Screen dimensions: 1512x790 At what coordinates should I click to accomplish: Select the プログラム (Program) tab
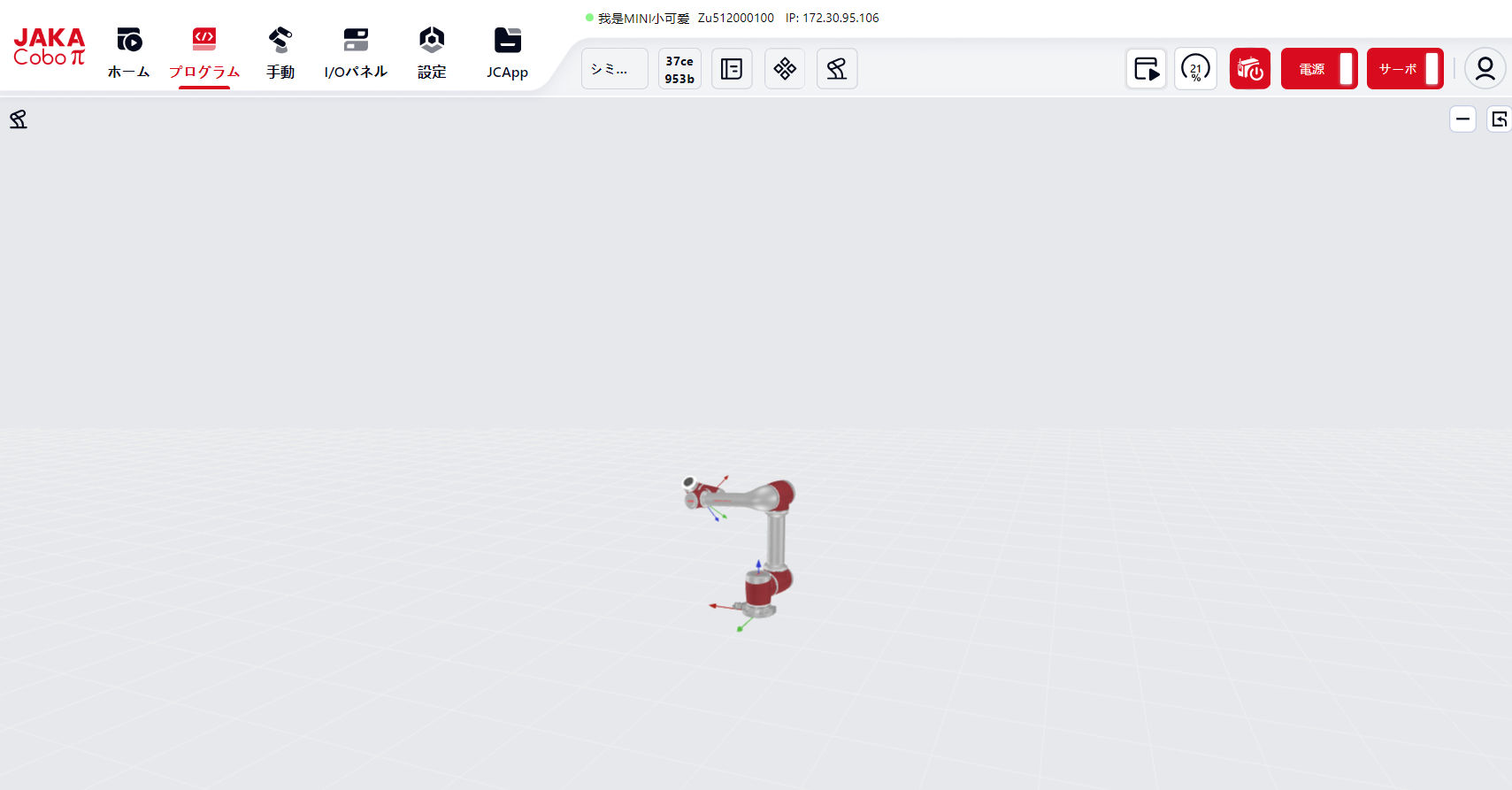[204, 53]
